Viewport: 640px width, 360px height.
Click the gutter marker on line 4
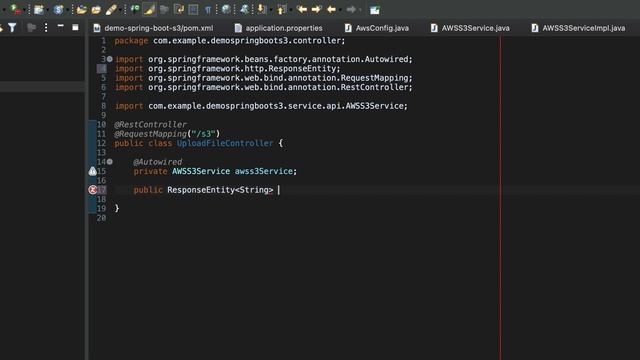click(x=102, y=69)
